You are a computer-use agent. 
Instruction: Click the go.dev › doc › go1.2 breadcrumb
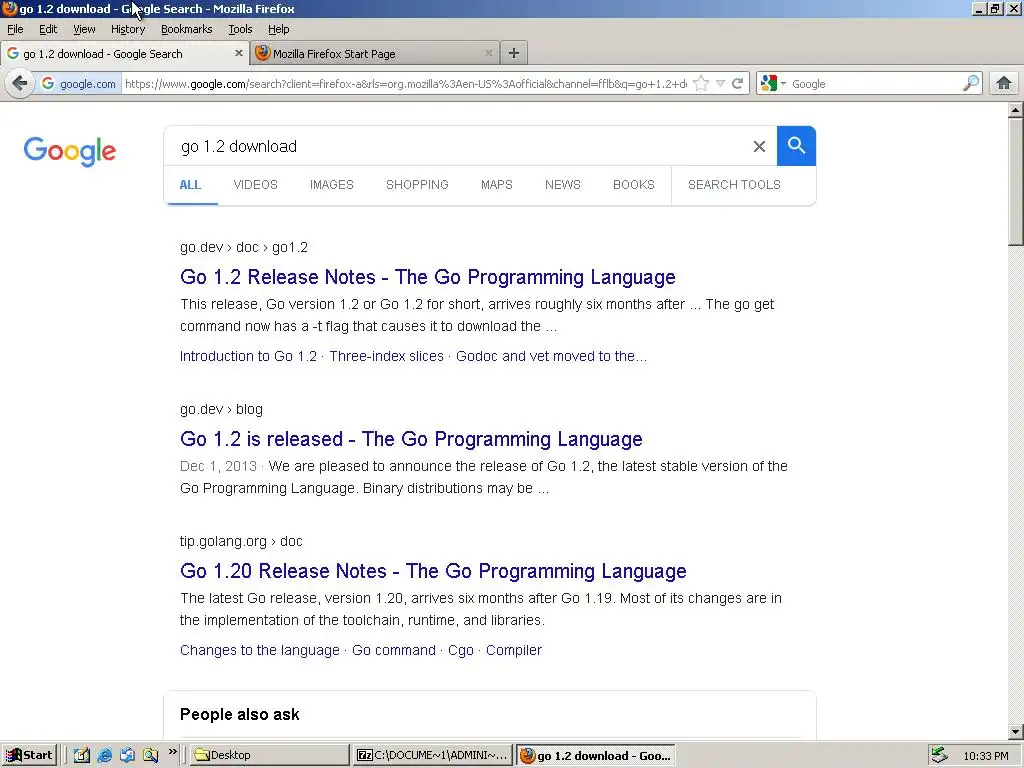(x=244, y=248)
